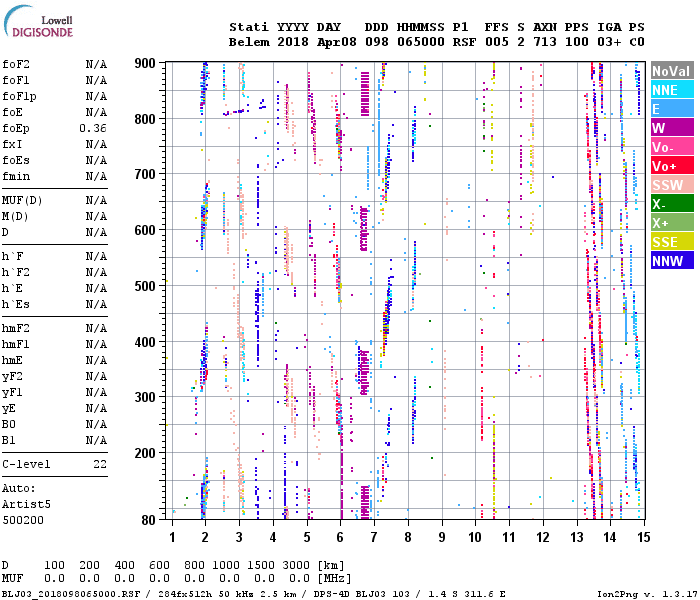Click the 065000 time value

pos(421,42)
